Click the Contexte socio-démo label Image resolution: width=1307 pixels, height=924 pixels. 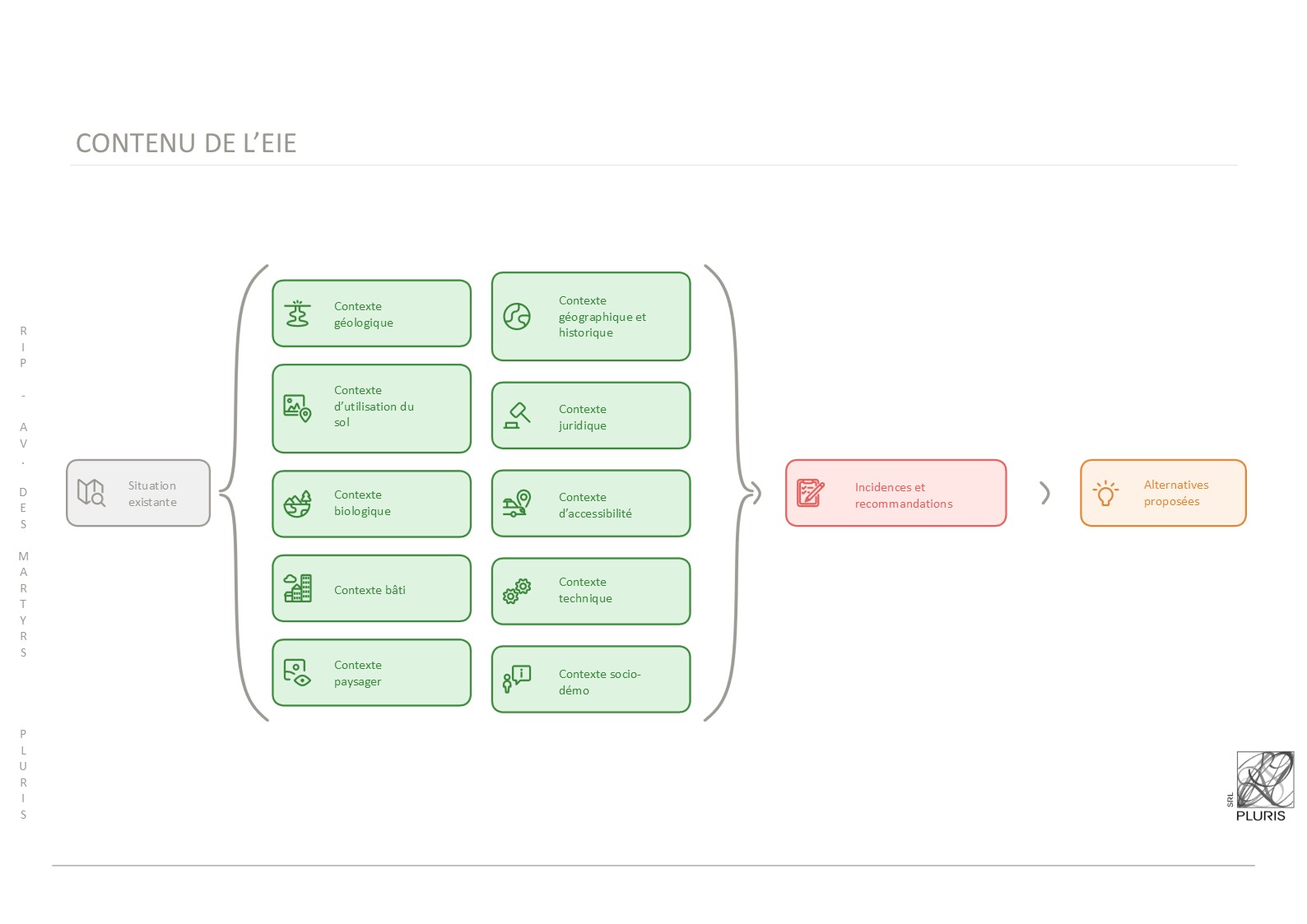[599, 682]
